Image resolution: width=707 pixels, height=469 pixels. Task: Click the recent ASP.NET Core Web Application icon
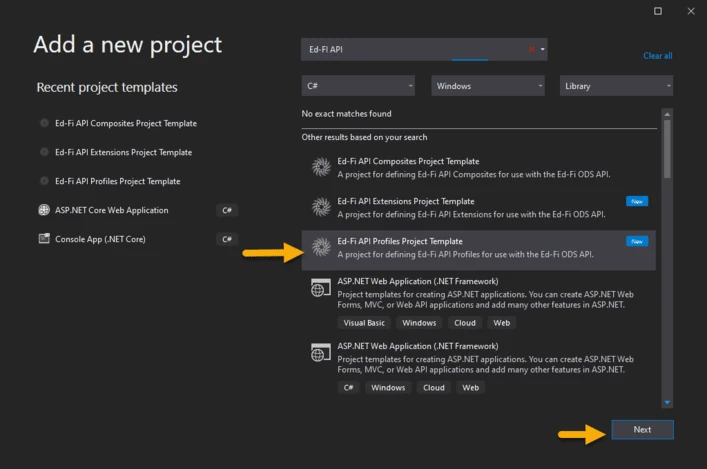tap(44, 210)
